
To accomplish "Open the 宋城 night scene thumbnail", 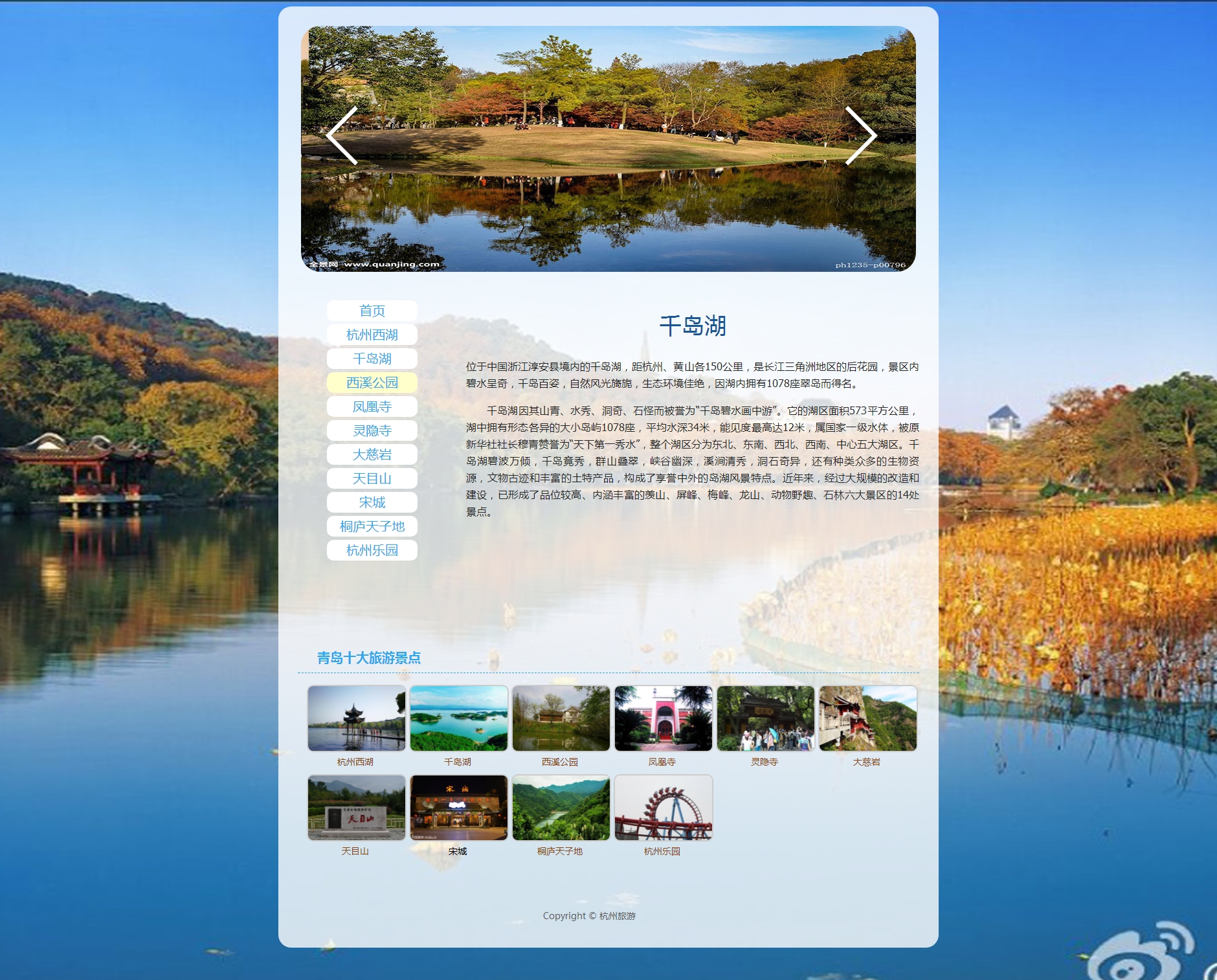I will [x=458, y=808].
